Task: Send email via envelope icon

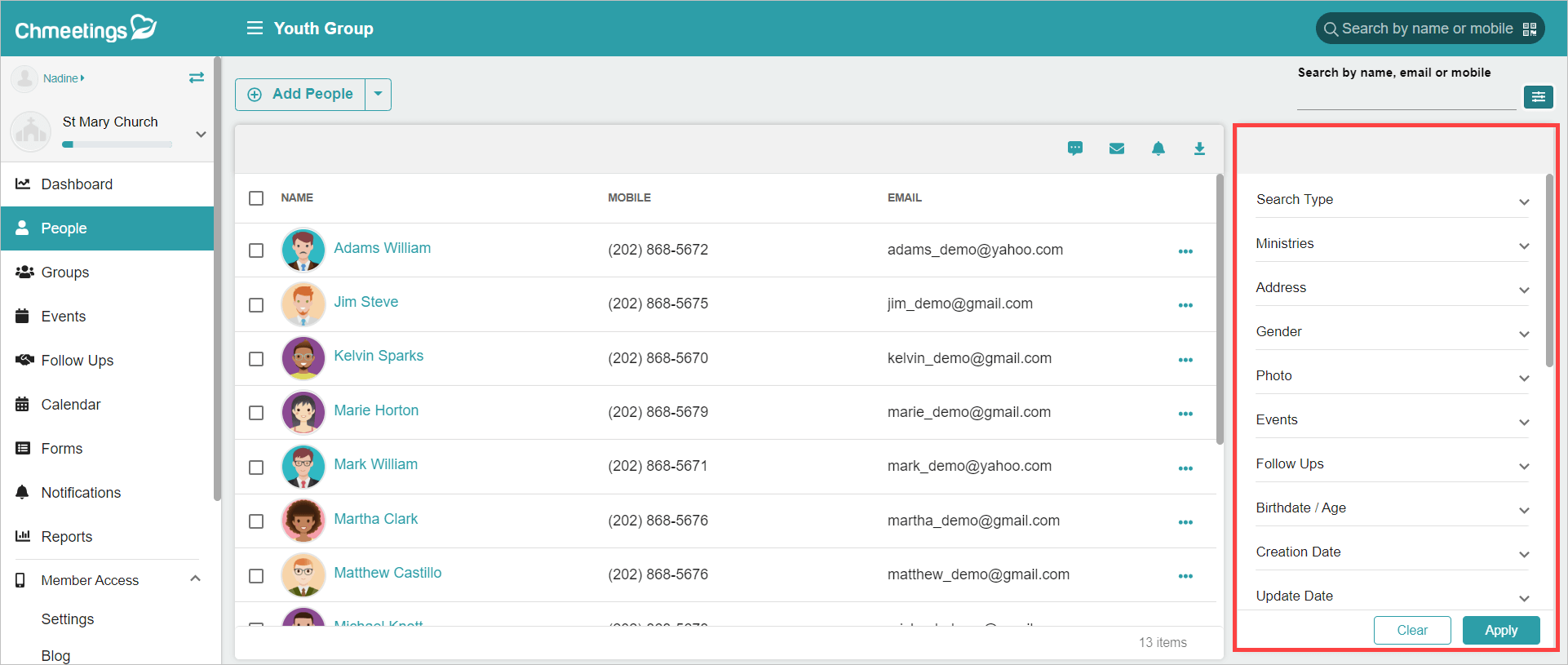Action: tap(1117, 149)
